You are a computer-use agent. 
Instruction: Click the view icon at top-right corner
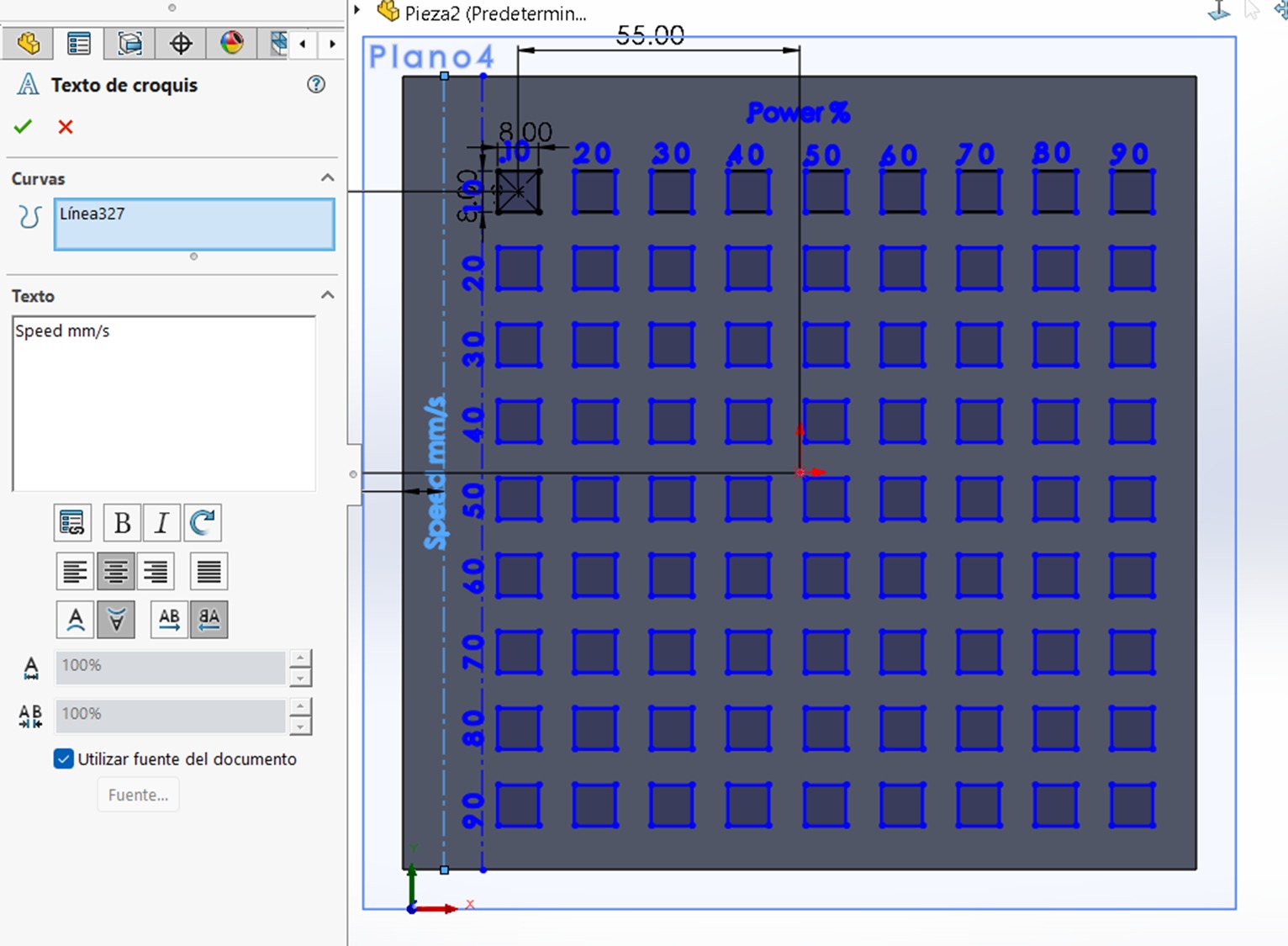pyautogui.click(x=1219, y=11)
